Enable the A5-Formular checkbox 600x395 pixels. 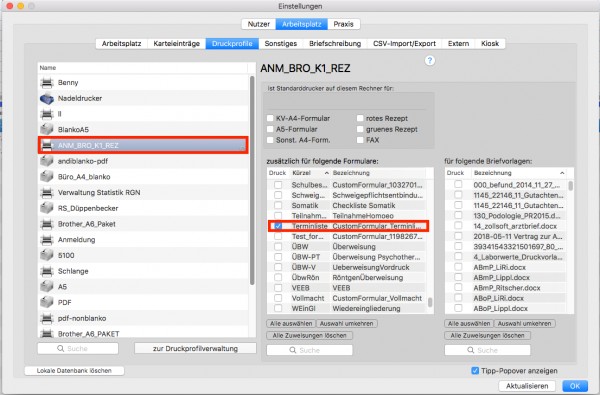pos(270,129)
